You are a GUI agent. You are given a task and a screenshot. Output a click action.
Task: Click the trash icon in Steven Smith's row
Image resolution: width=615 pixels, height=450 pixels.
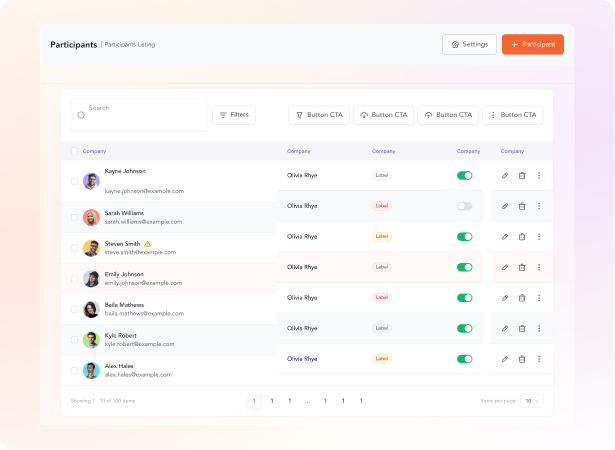point(522,237)
